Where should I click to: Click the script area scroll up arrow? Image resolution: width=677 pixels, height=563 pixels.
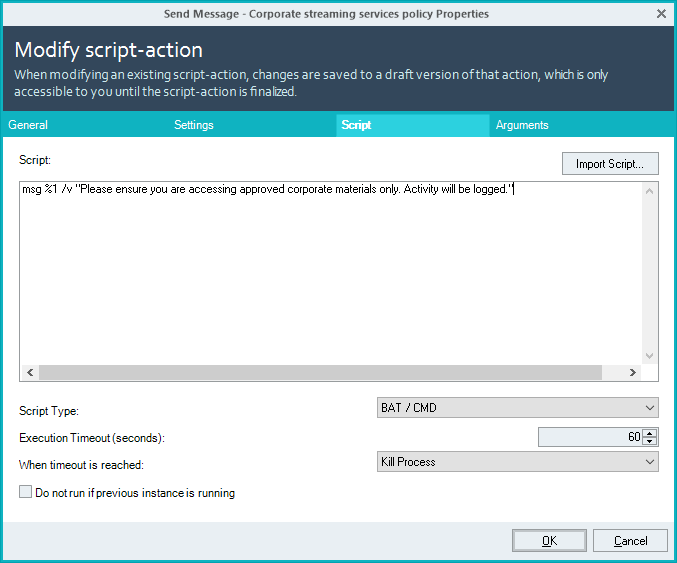(x=649, y=191)
